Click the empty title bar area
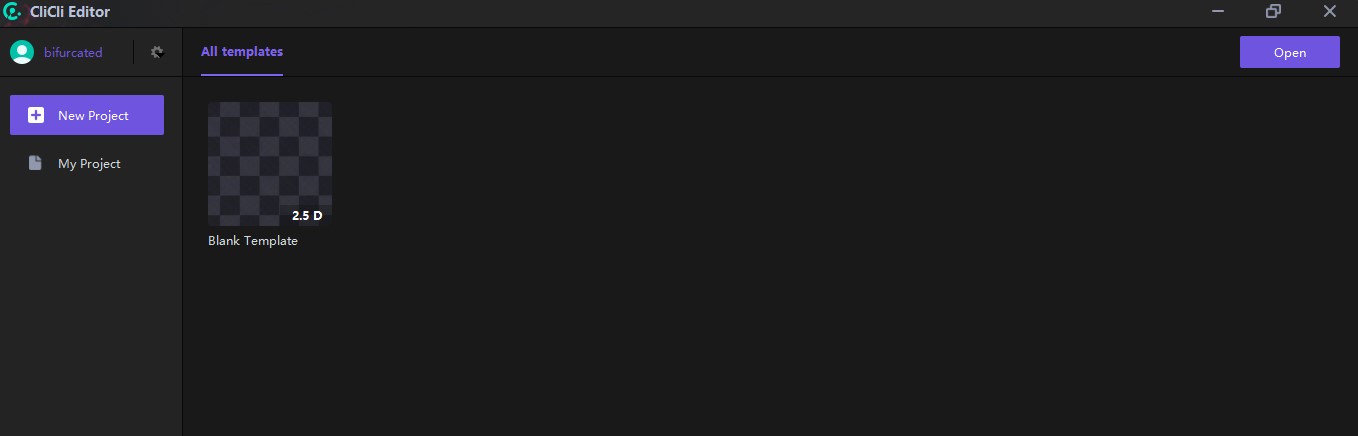Image resolution: width=1358 pixels, height=436 pixels. [650, 12]
